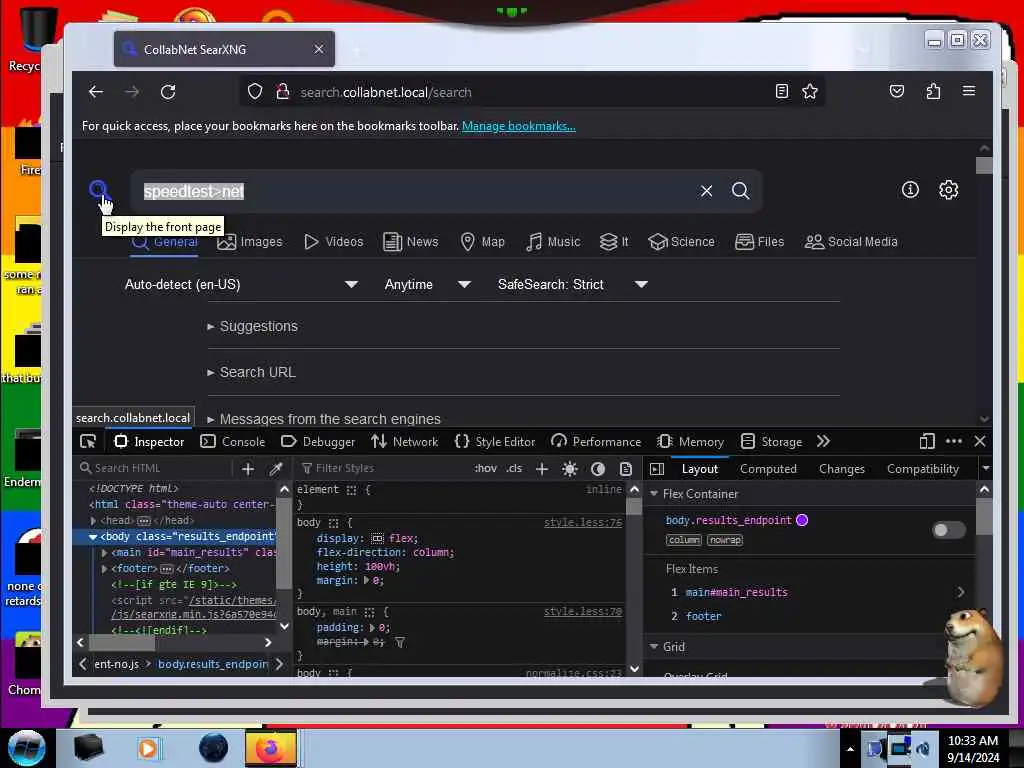Click the SearXNG logo front page icon
The image size is (1024, 768).
pos(98,190)
